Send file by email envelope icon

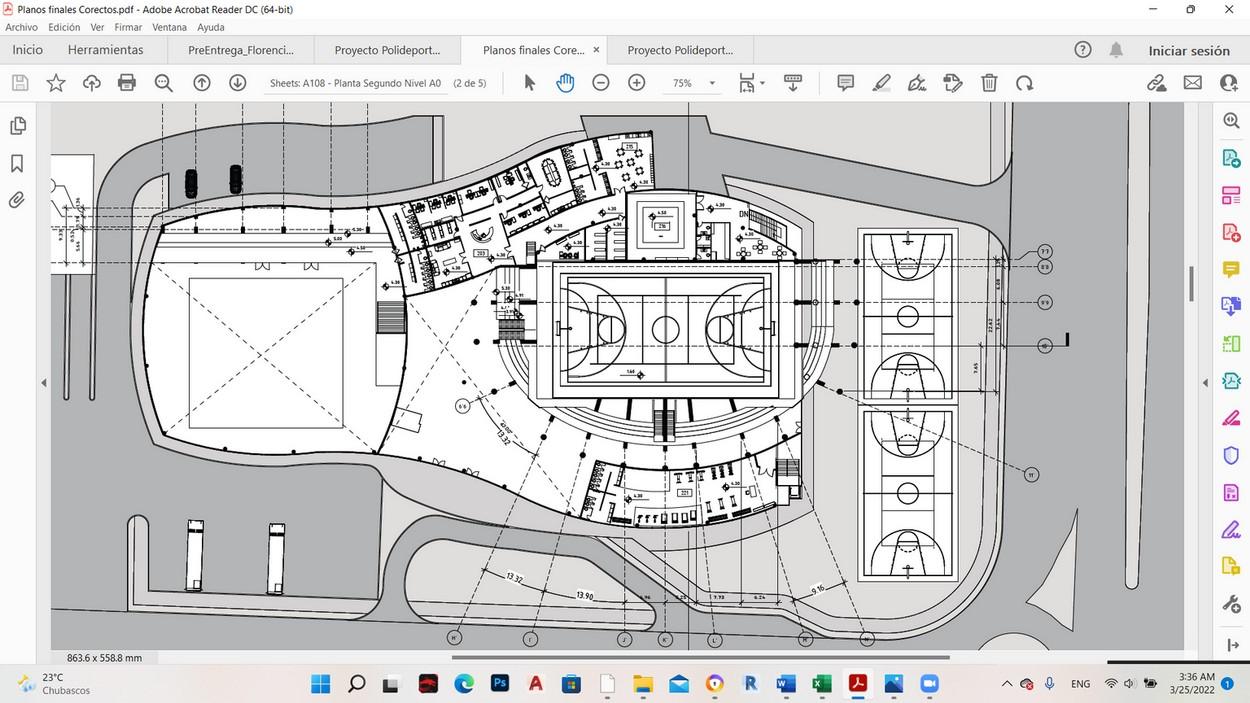click(1193, 83)
